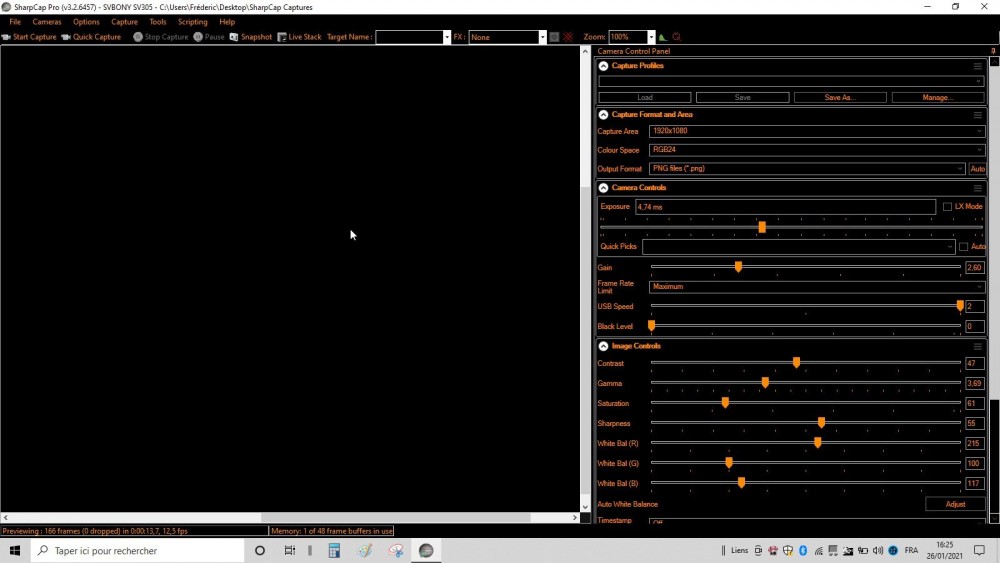Collapse the Capture Profiles section
The width and height of the screenshot is (1000, 563).
603,66
